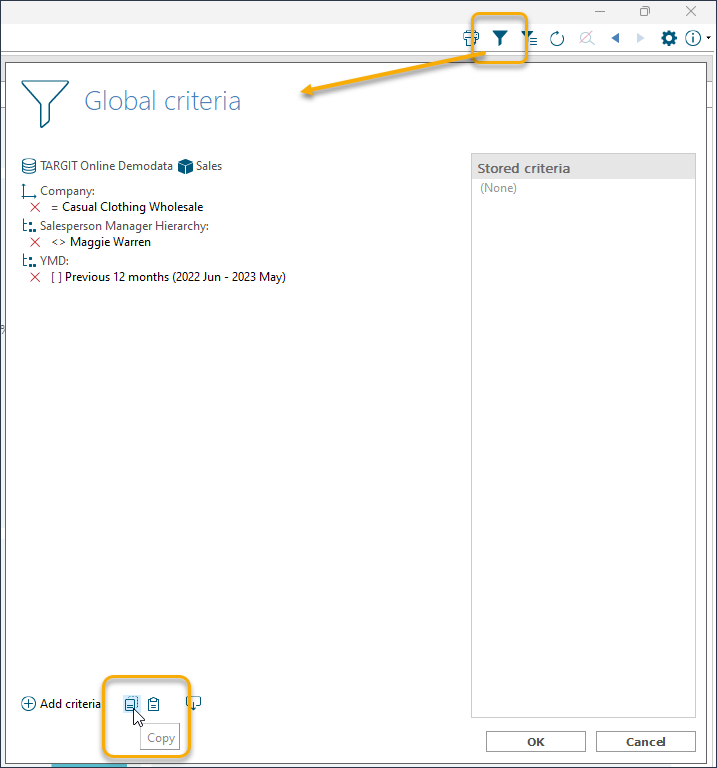Go forward with right arrow icon
Viewport: 717px width, 768px height.
640,38
